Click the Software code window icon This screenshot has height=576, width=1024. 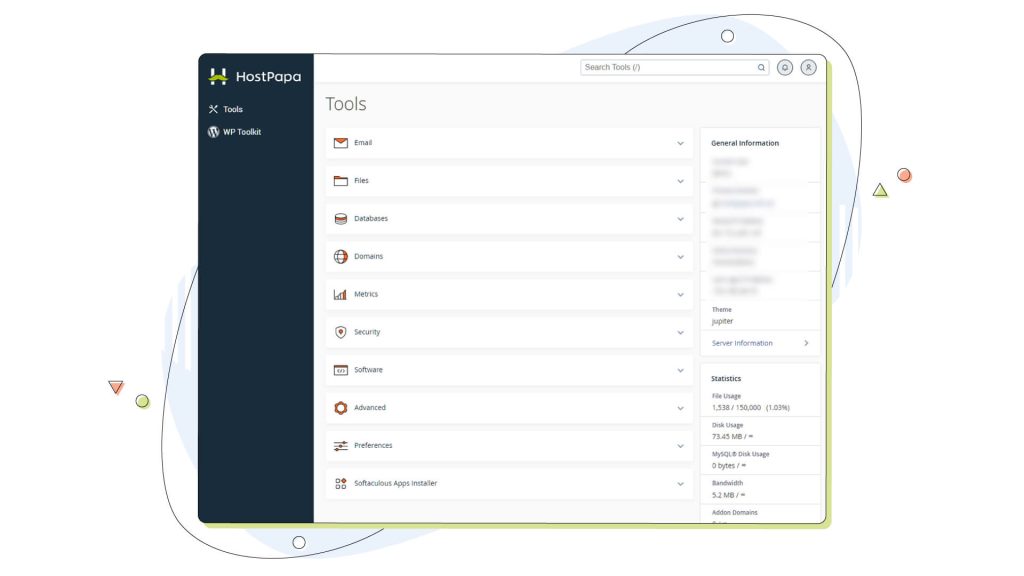pyautogui.click(x=341, y=370)
